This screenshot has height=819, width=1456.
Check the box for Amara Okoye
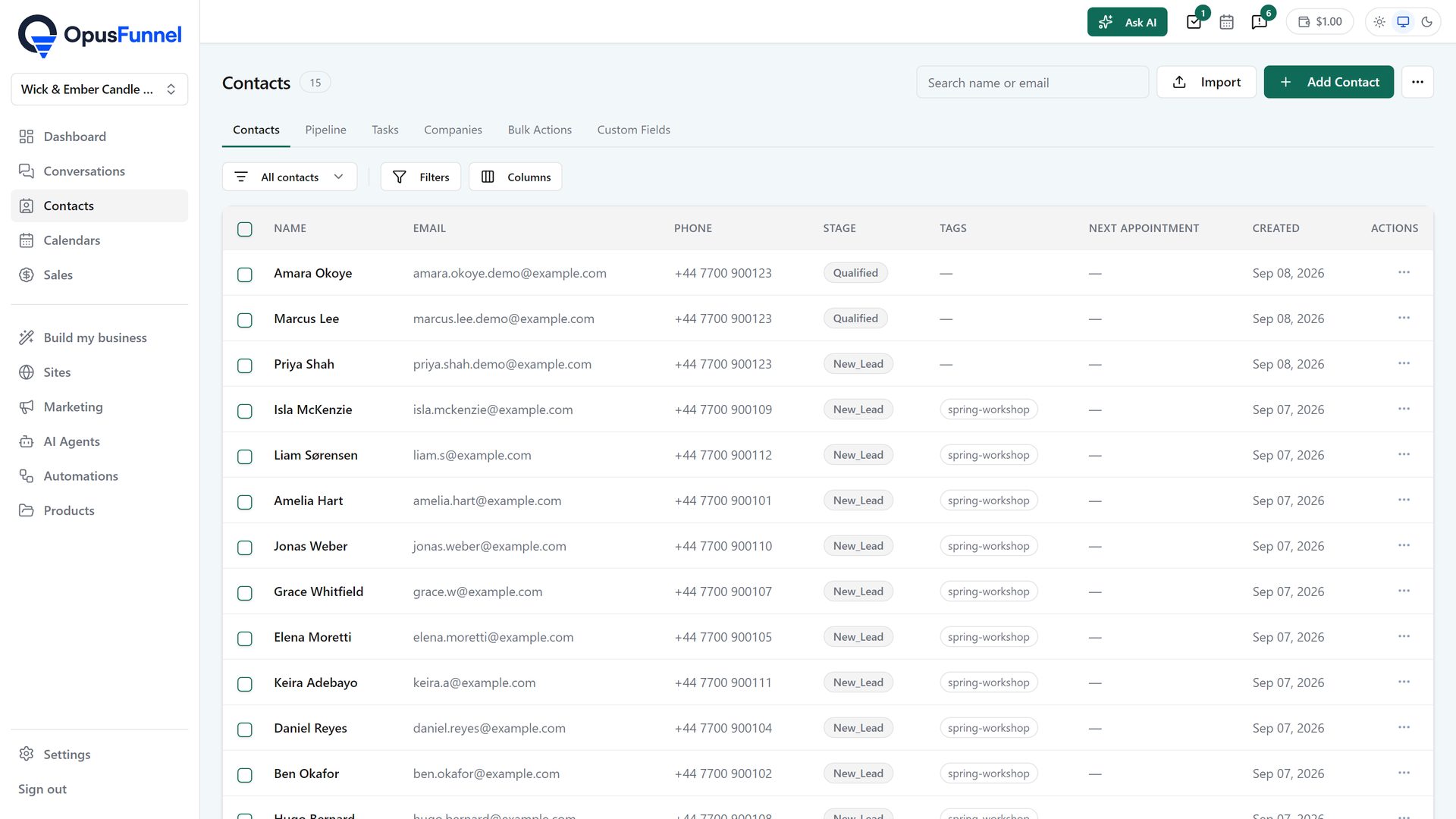(x=244, y=275)
